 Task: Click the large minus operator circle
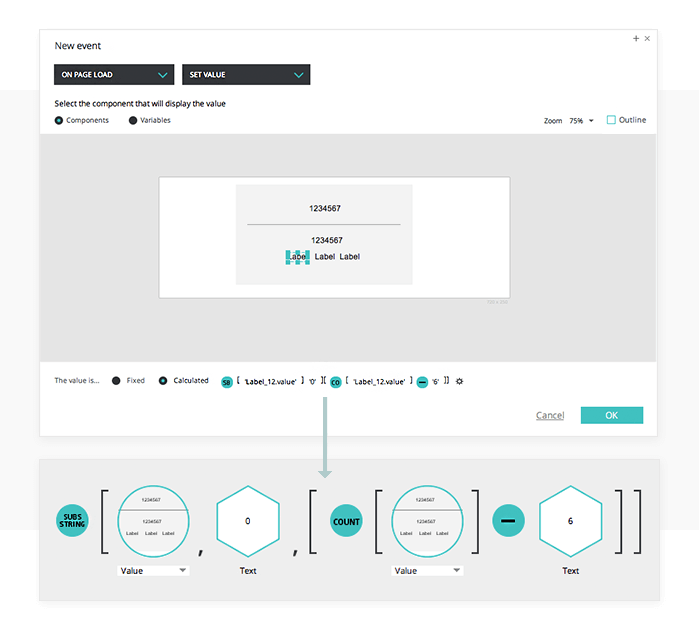pos(508,521)
